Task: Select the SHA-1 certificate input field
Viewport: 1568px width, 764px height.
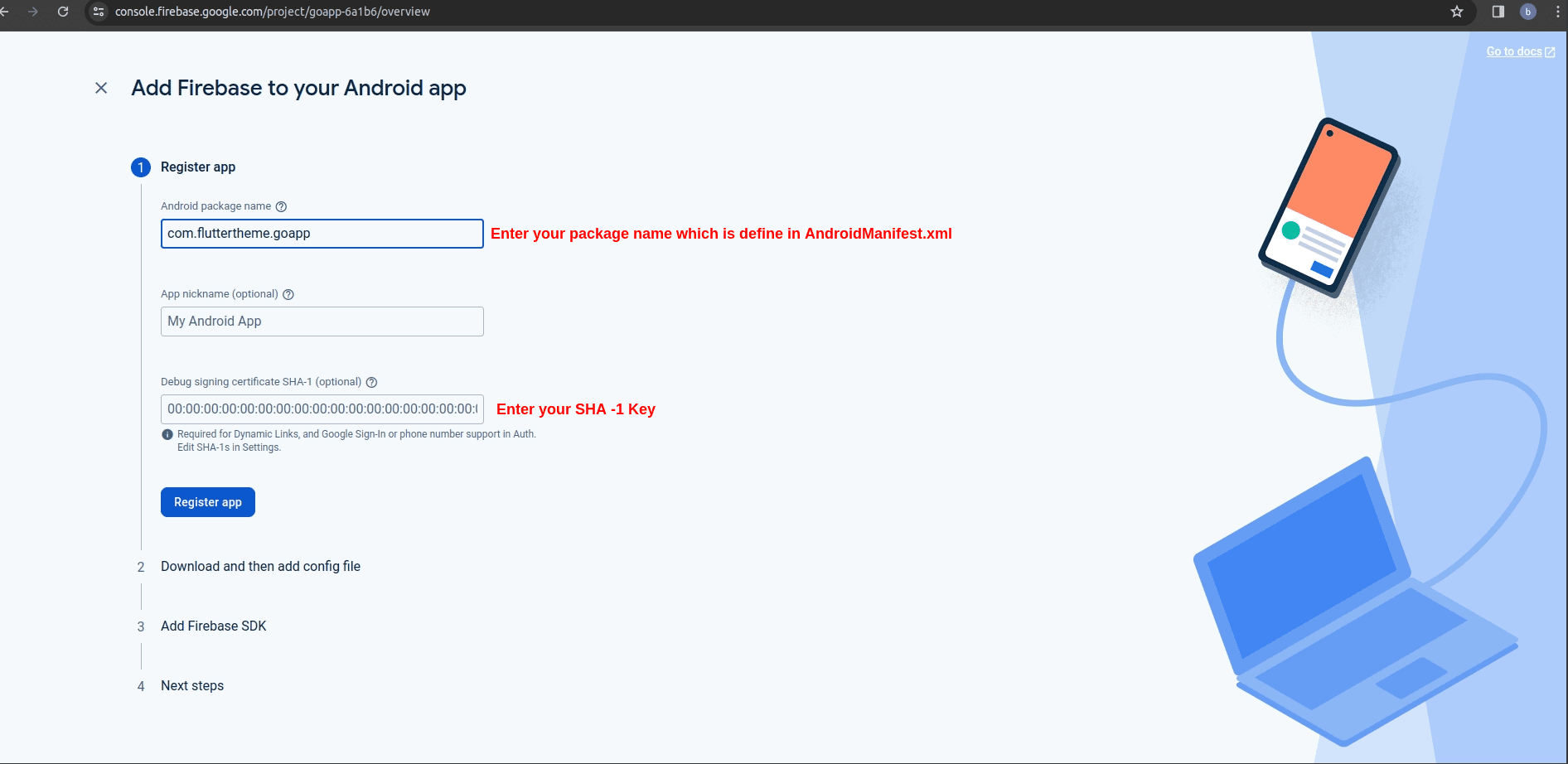Action: coord(322,409)
